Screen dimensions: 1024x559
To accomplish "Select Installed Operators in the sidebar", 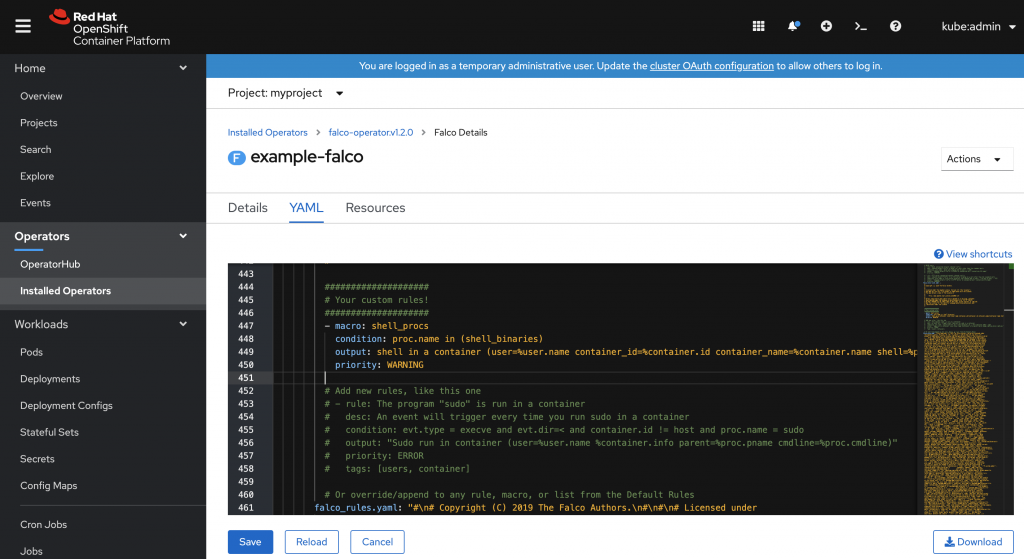I will (x=103, y=291).
